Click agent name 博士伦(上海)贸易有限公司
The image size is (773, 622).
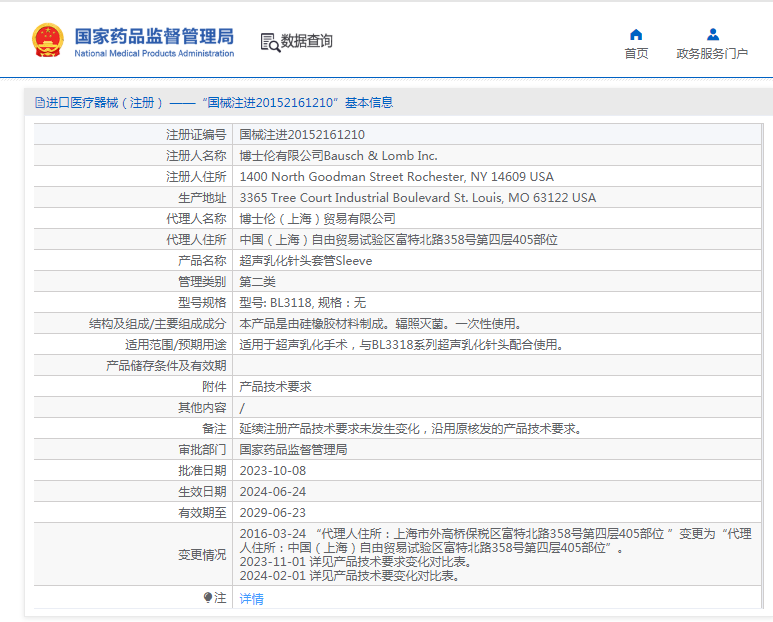pyautogui.click(x=317, y=218)
